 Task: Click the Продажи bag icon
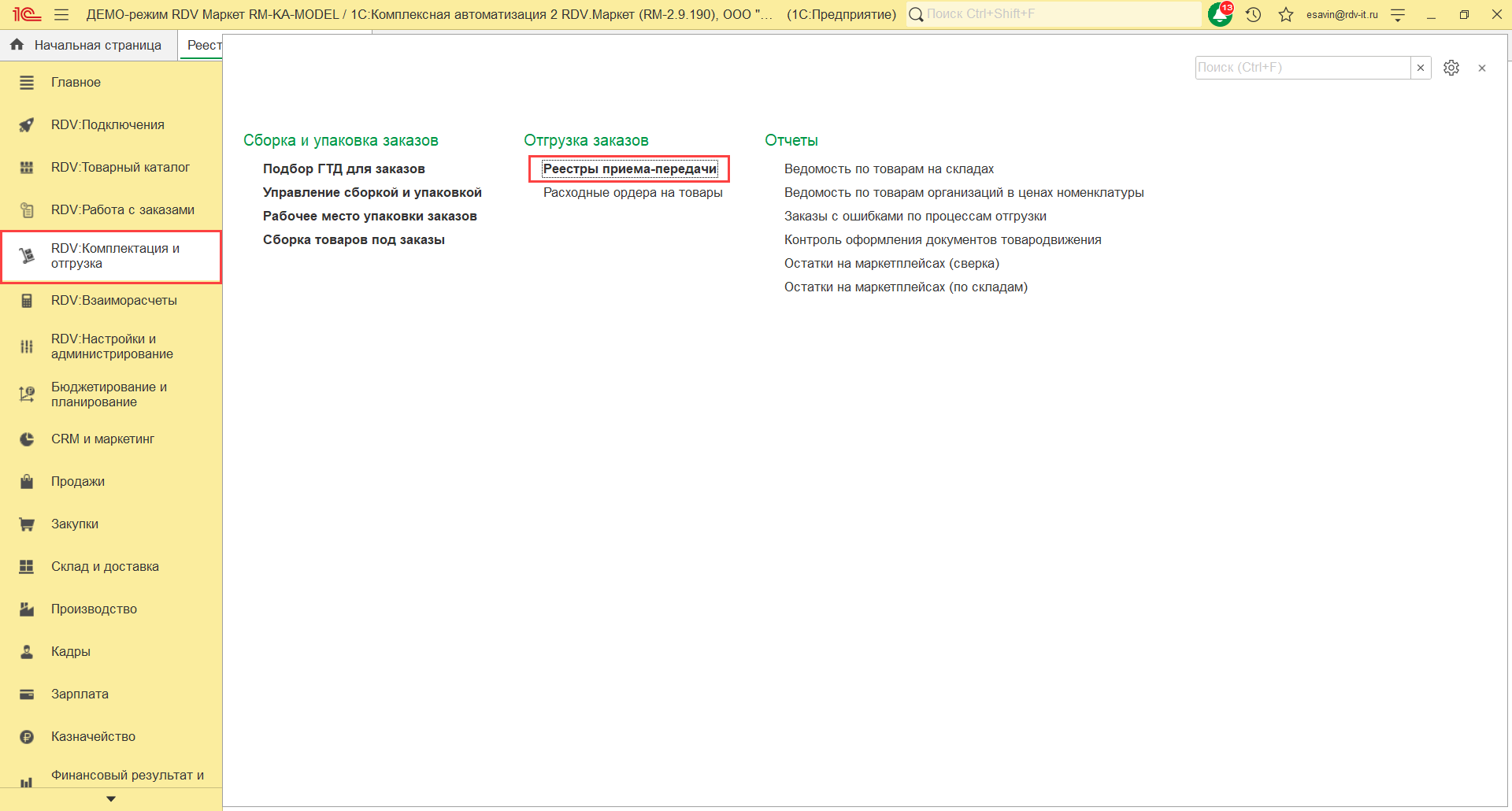coord(27,482)
